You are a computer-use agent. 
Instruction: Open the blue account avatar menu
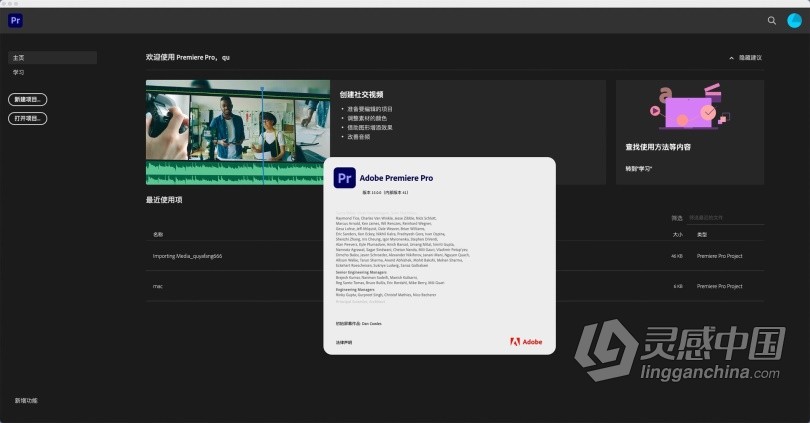795,21
